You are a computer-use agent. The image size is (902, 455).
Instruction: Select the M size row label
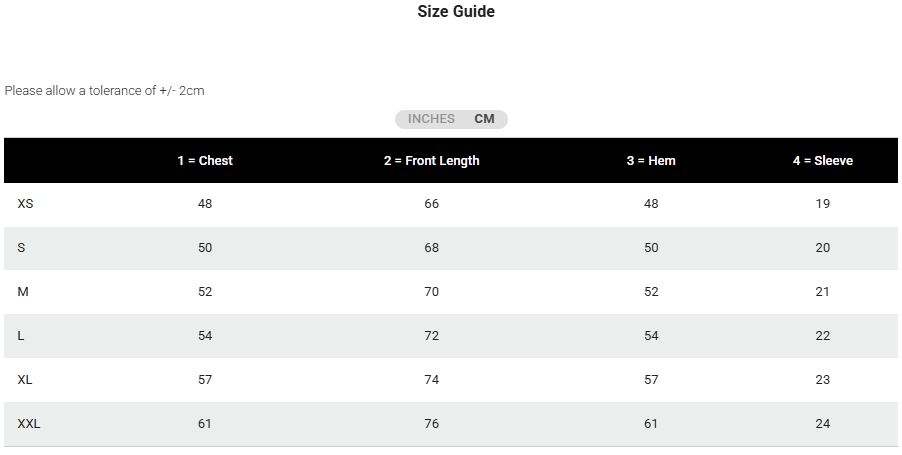click(23, 292)
